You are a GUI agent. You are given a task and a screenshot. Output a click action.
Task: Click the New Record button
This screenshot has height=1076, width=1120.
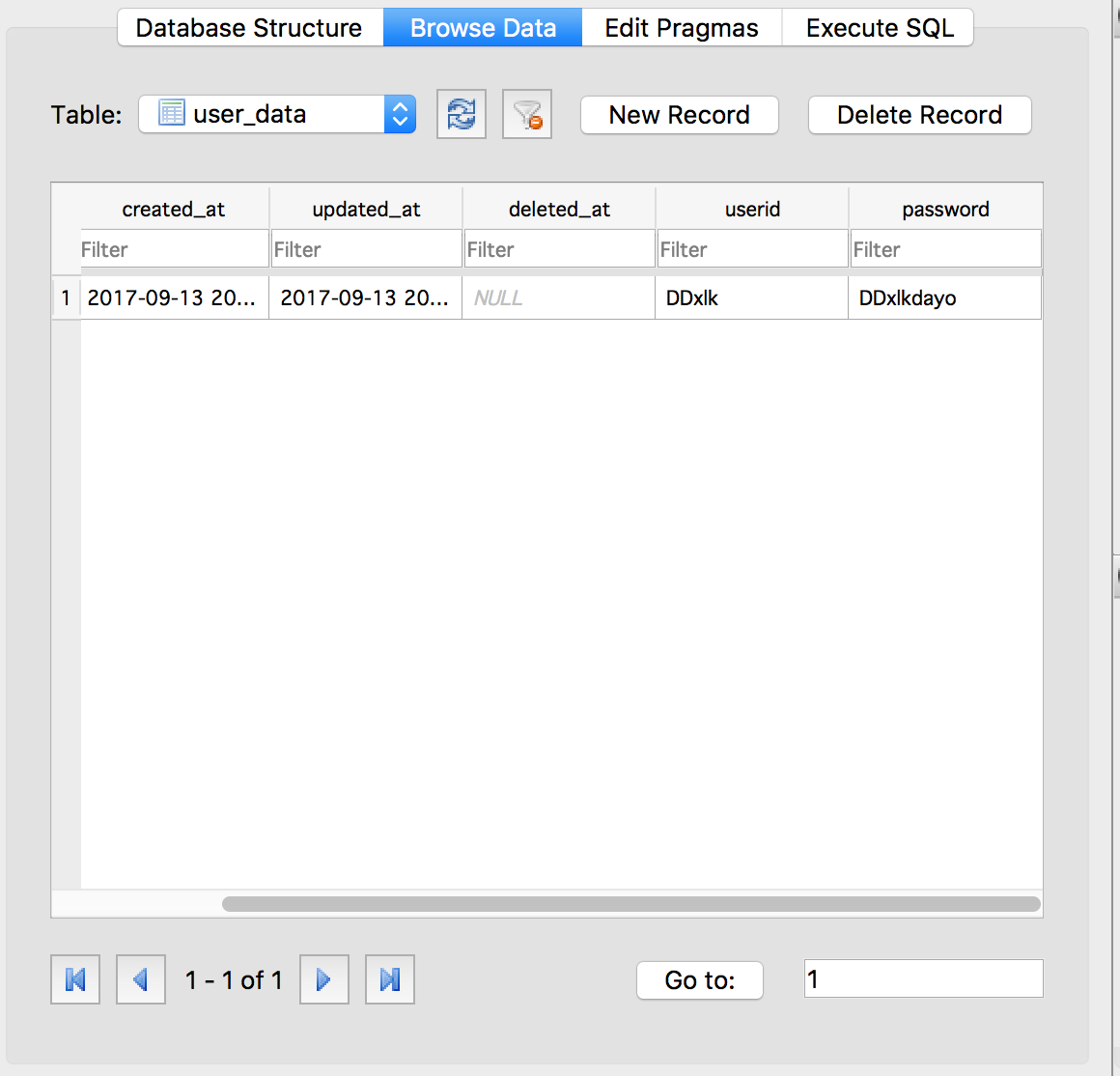point(679,115)
